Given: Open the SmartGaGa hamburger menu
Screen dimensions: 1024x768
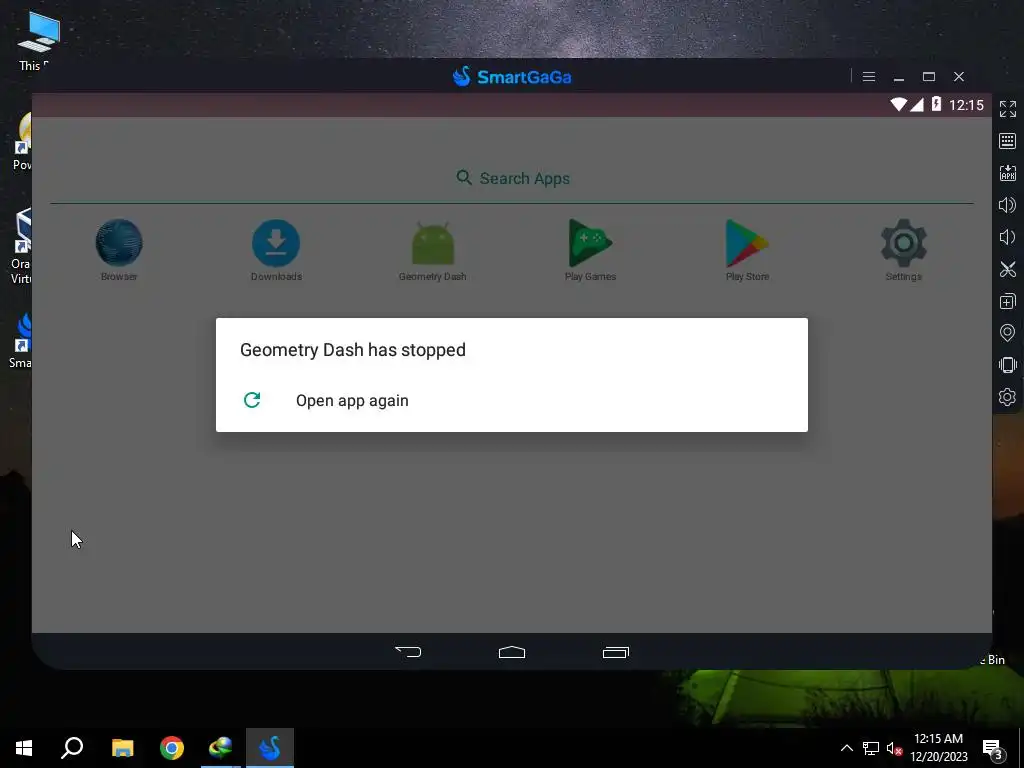Looking at the screenshot, I should coord(869,77).
